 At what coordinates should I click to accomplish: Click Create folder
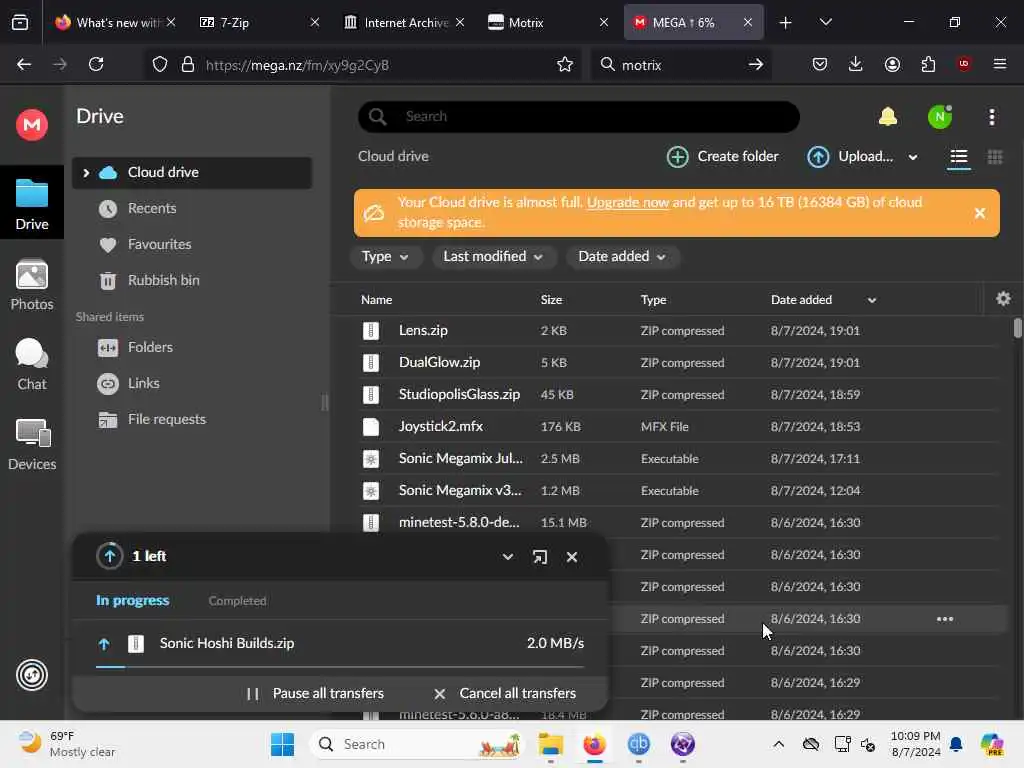tap(722, 157)
